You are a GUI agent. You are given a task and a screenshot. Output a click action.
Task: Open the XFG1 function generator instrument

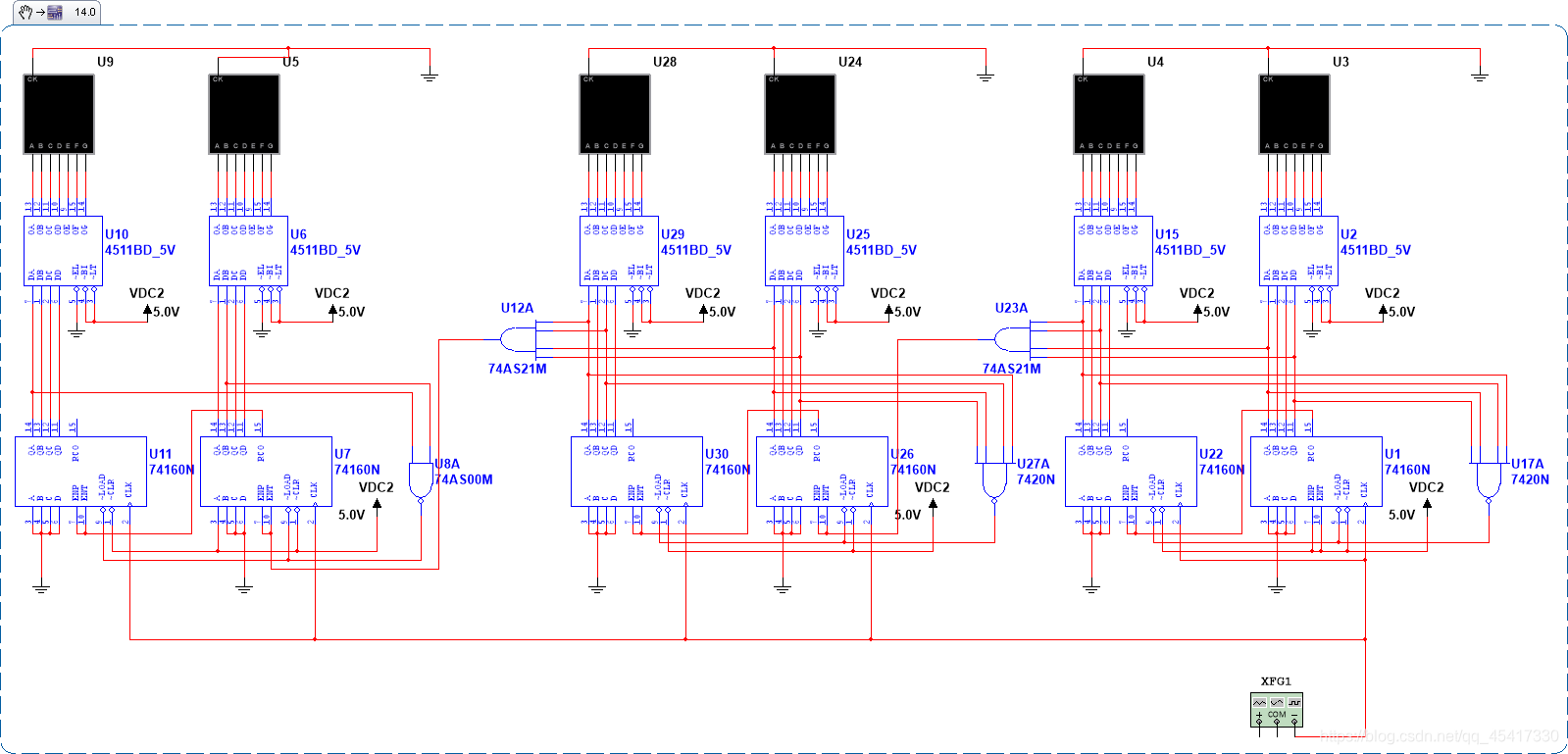pos(1276,709)
